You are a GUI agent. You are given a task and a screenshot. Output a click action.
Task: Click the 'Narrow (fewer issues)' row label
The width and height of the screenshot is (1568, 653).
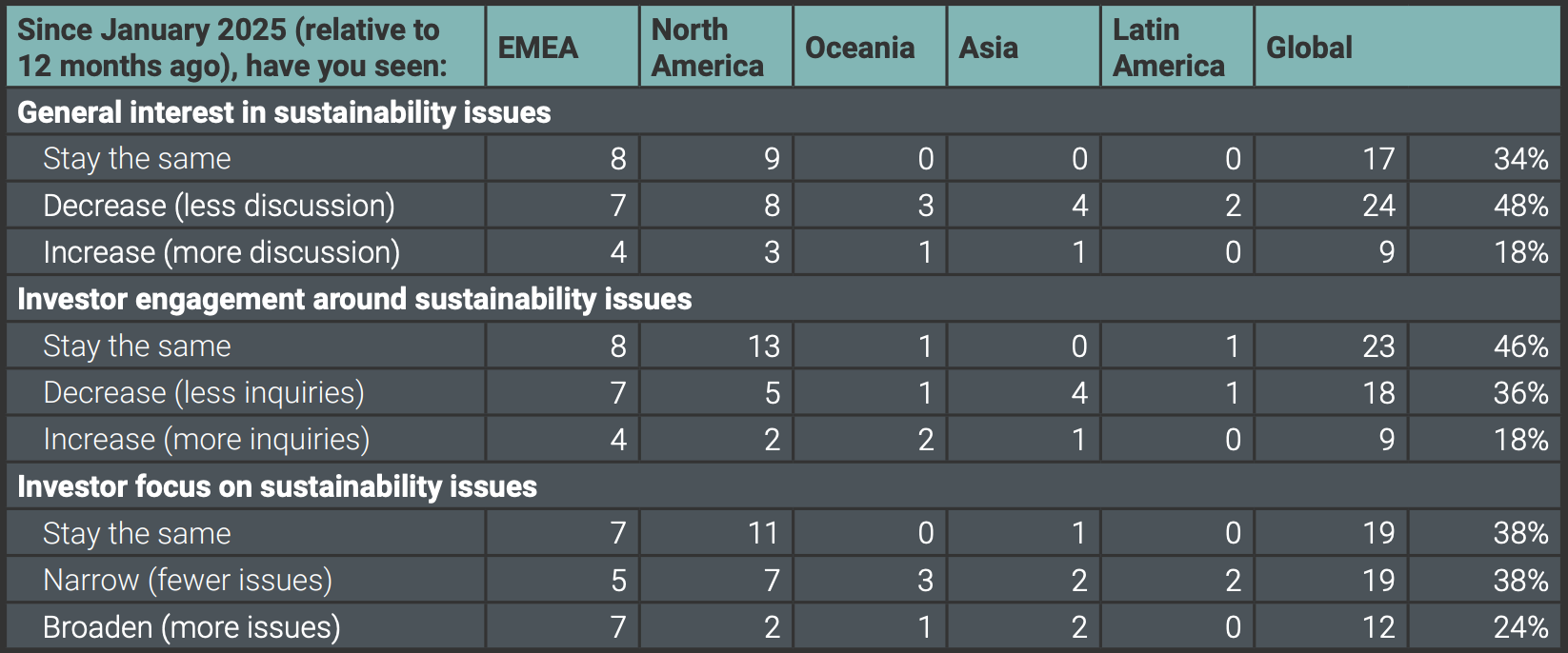click(x=188, y=580)
